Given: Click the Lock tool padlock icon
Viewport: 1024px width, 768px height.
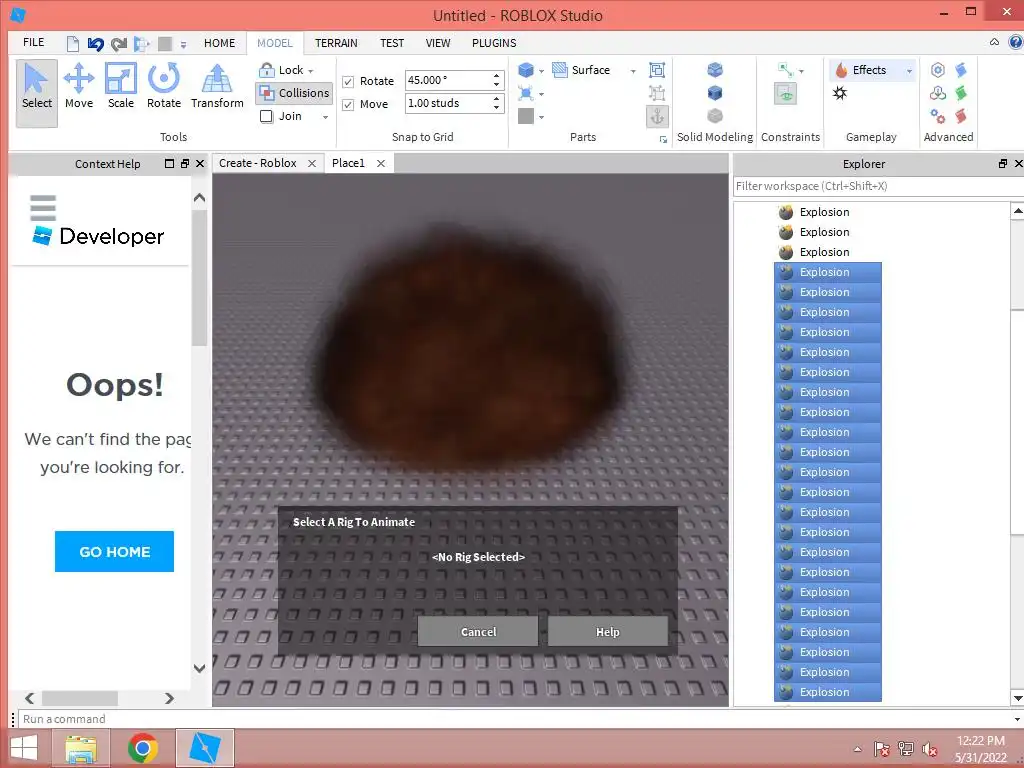Looking at the screenshot, I should tap(266, 70).
